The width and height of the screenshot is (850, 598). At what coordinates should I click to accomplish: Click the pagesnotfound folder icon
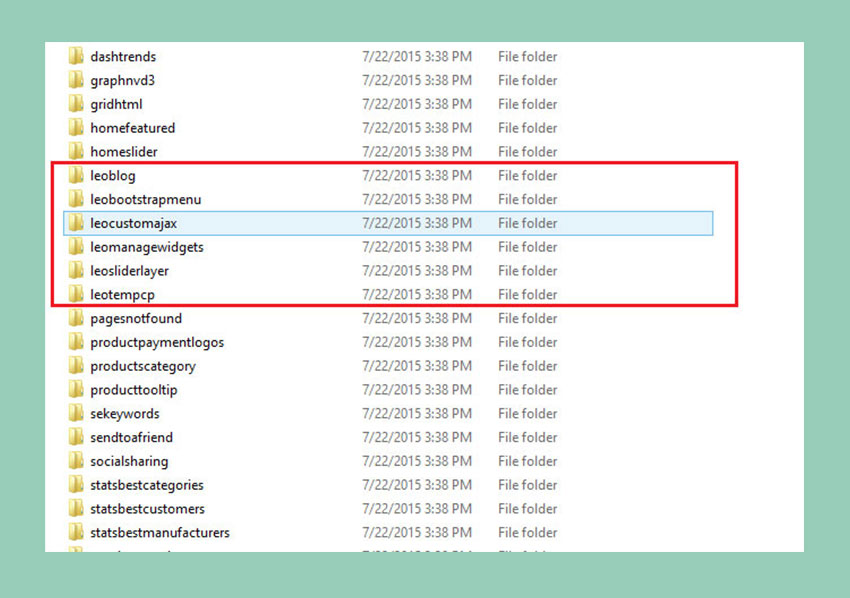coord(76,319)
